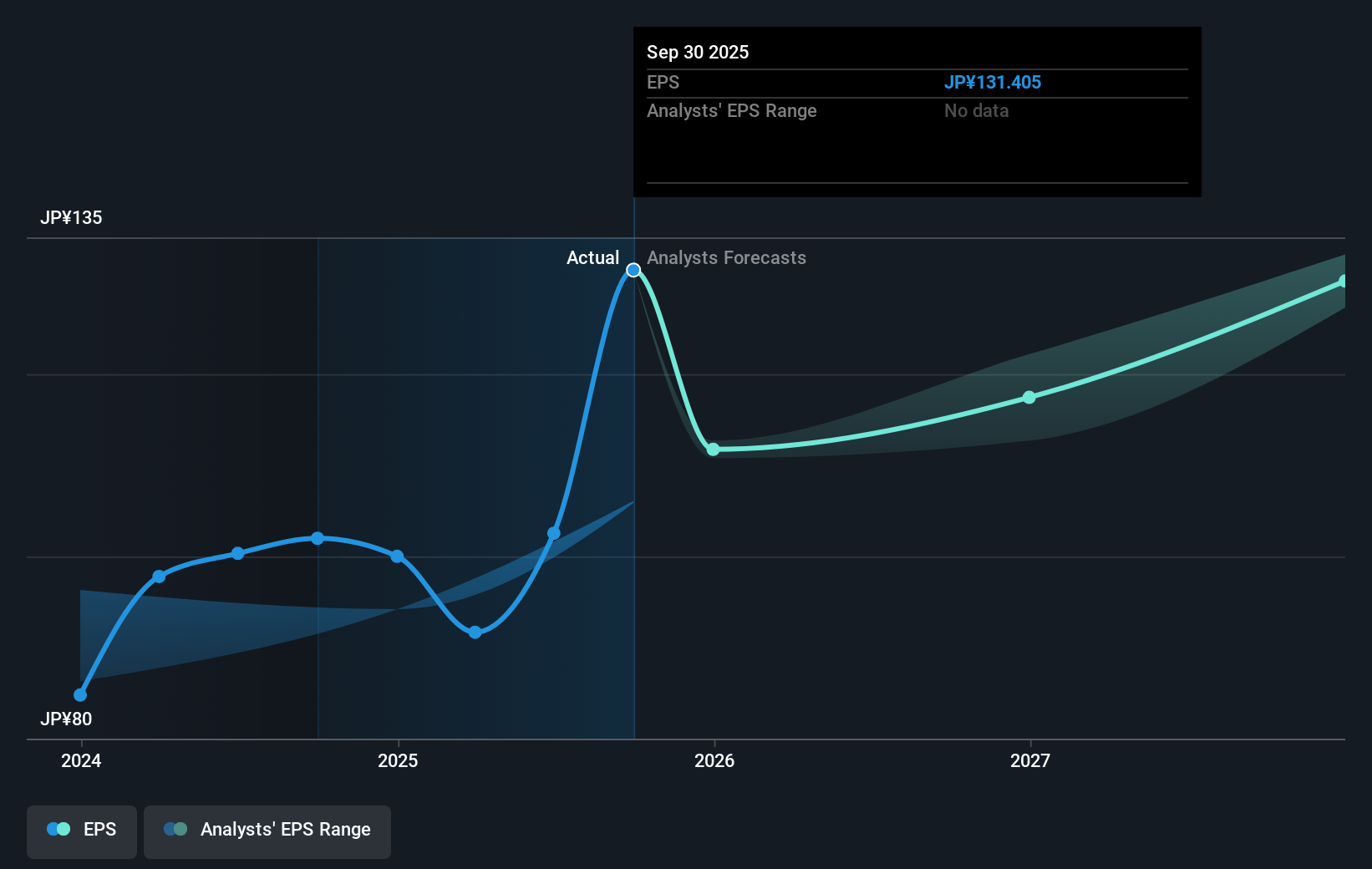This screenshot has height=869, width=1372.
Task: Click the teal Analysts' EPS Range dot icon
Action: tap(175, 828)
